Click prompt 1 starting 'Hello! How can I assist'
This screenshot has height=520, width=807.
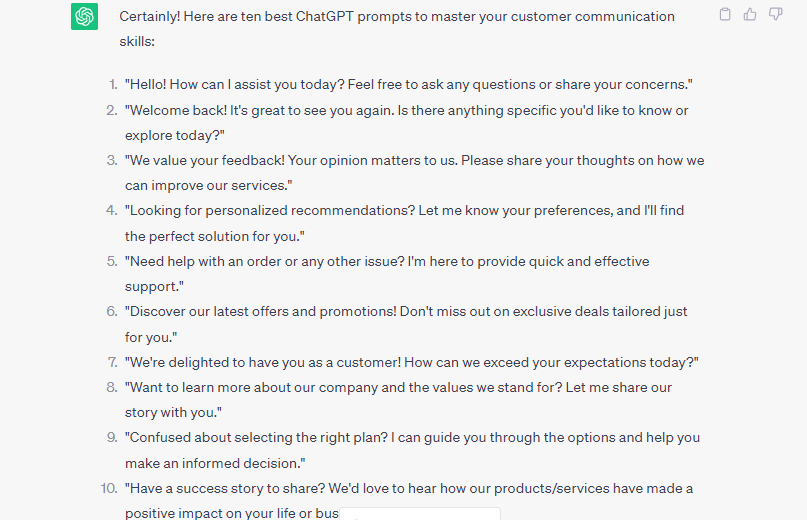click(x=409, y=84)
